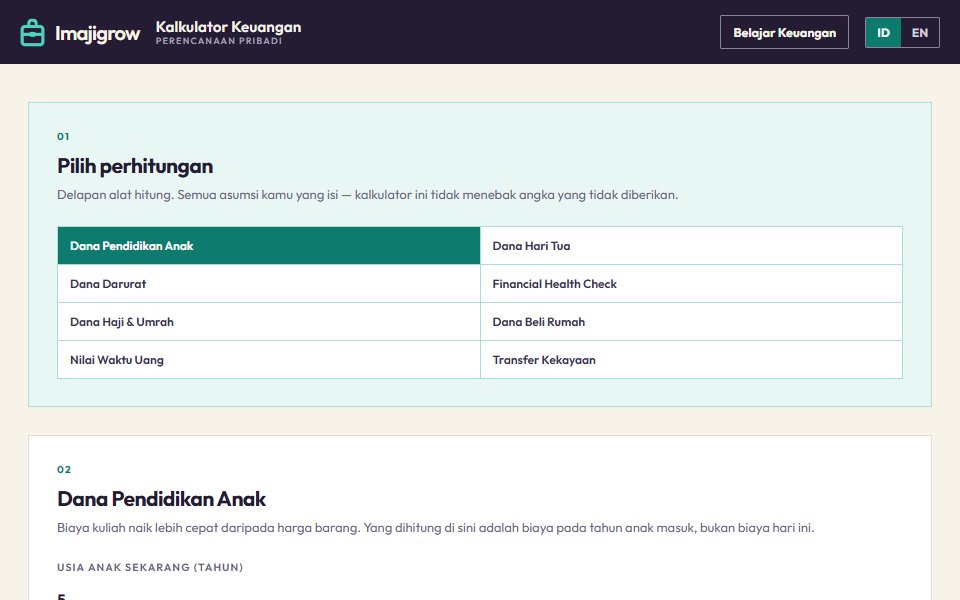The width and height of the screenshot is (960, 600).
Task: Open the Belajar Keuangan page
Action: [784, 32]
